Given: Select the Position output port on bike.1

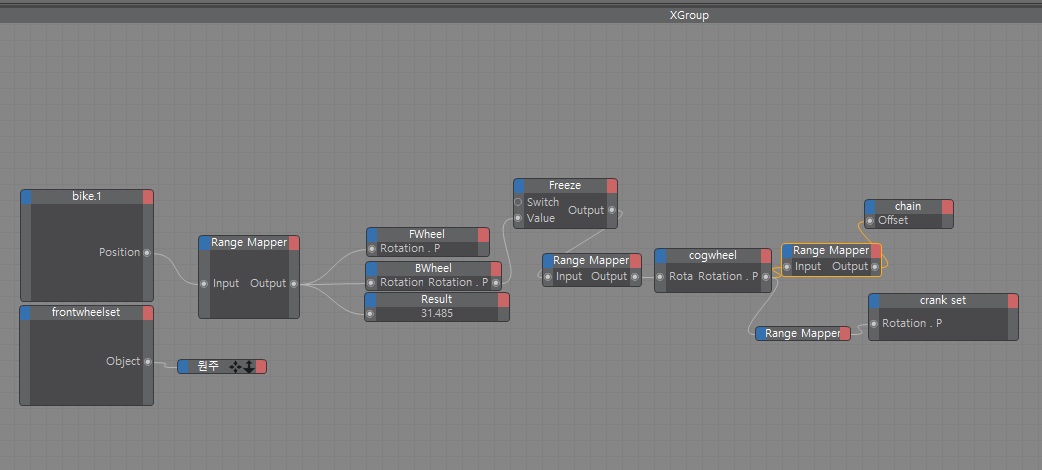Looking at the screenshot, I should point(147,253).
